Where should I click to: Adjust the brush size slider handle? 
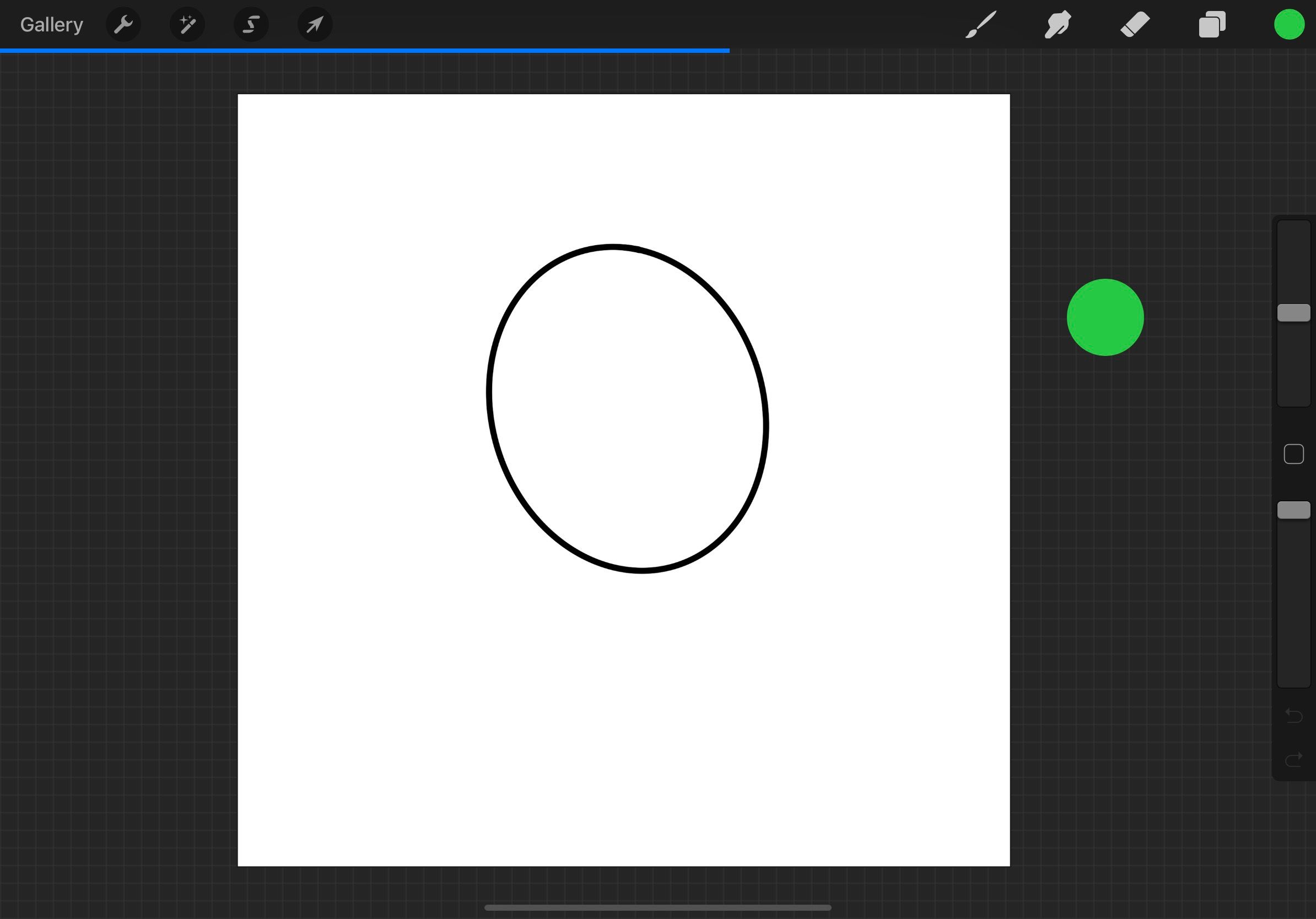(x=1293, y=312)
